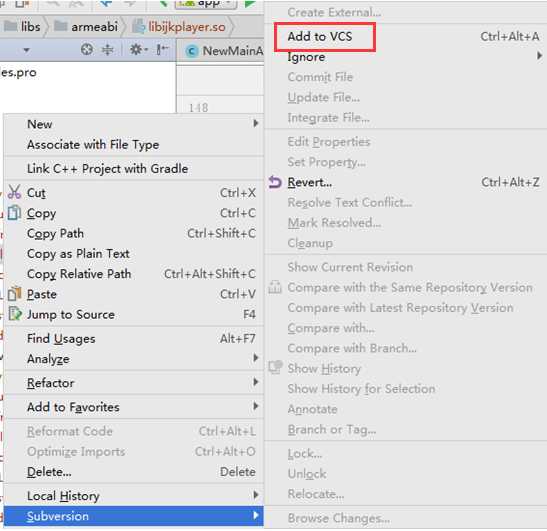Viewport: 547px width, 531px height.
Task: Click line number 148 in editor gutter
Action: (198, 107)
